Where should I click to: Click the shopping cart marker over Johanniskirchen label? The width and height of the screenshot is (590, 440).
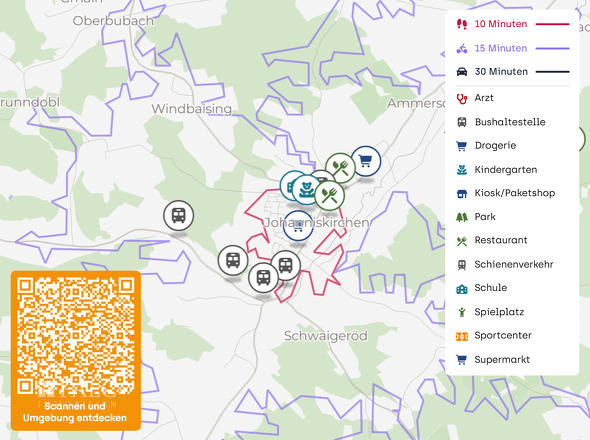298,226
